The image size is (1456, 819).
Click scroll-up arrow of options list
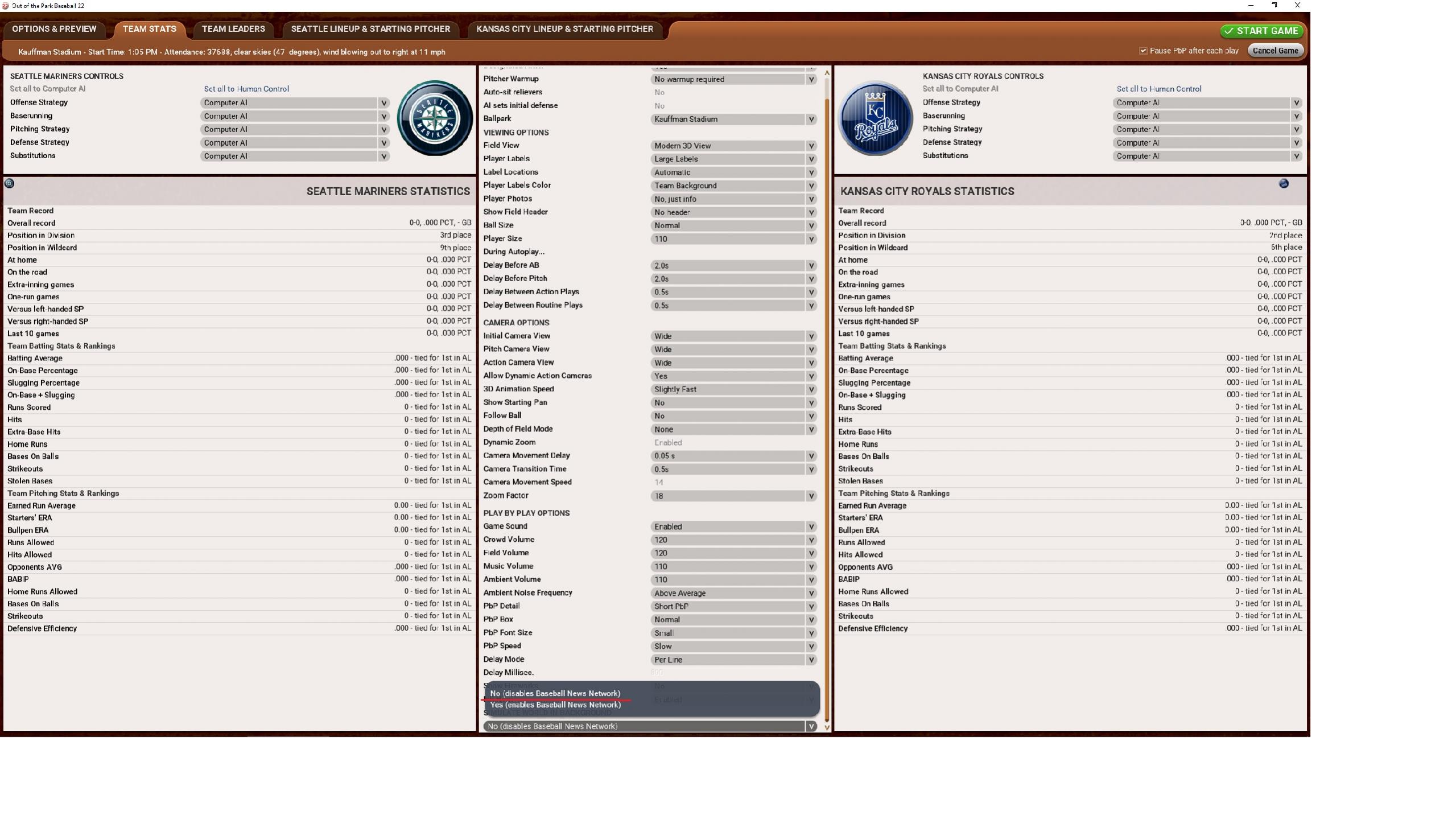pos(827,73)
